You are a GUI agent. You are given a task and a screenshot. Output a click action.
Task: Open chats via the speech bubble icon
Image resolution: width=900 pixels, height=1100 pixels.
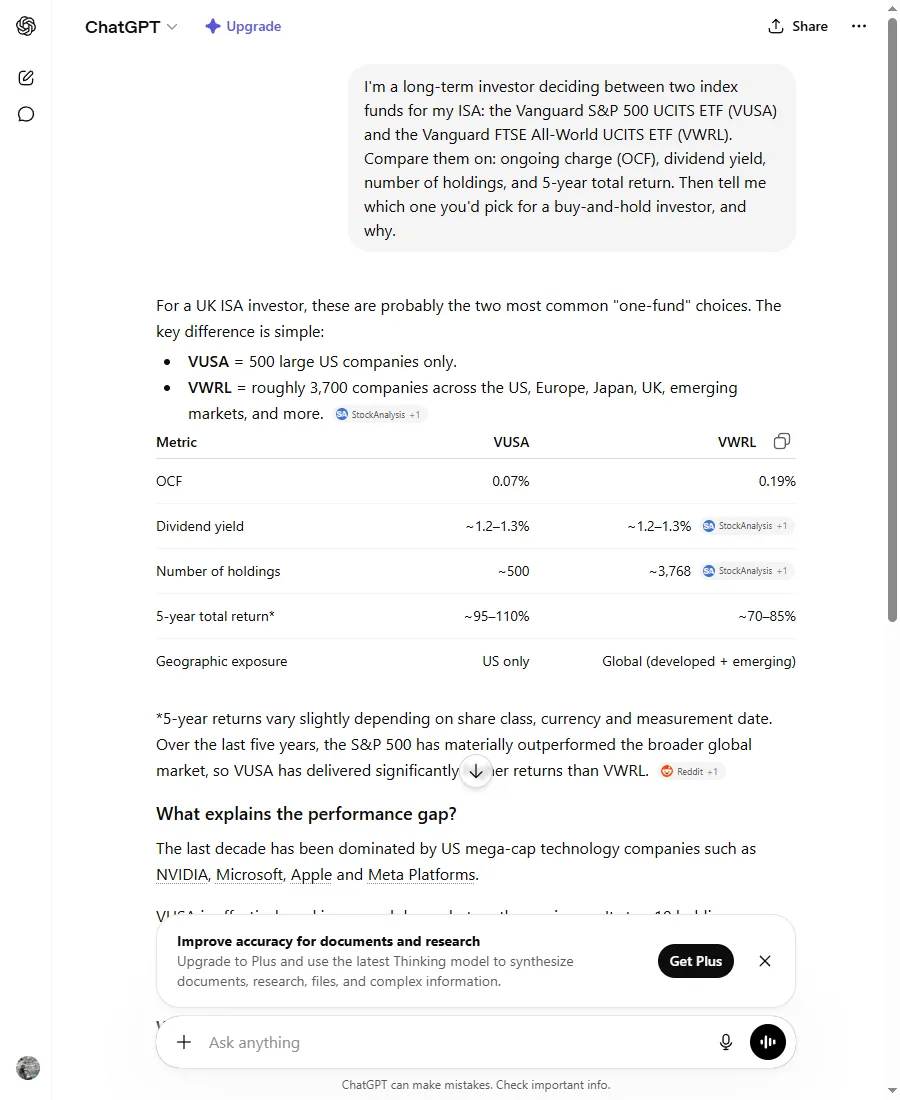26,114
